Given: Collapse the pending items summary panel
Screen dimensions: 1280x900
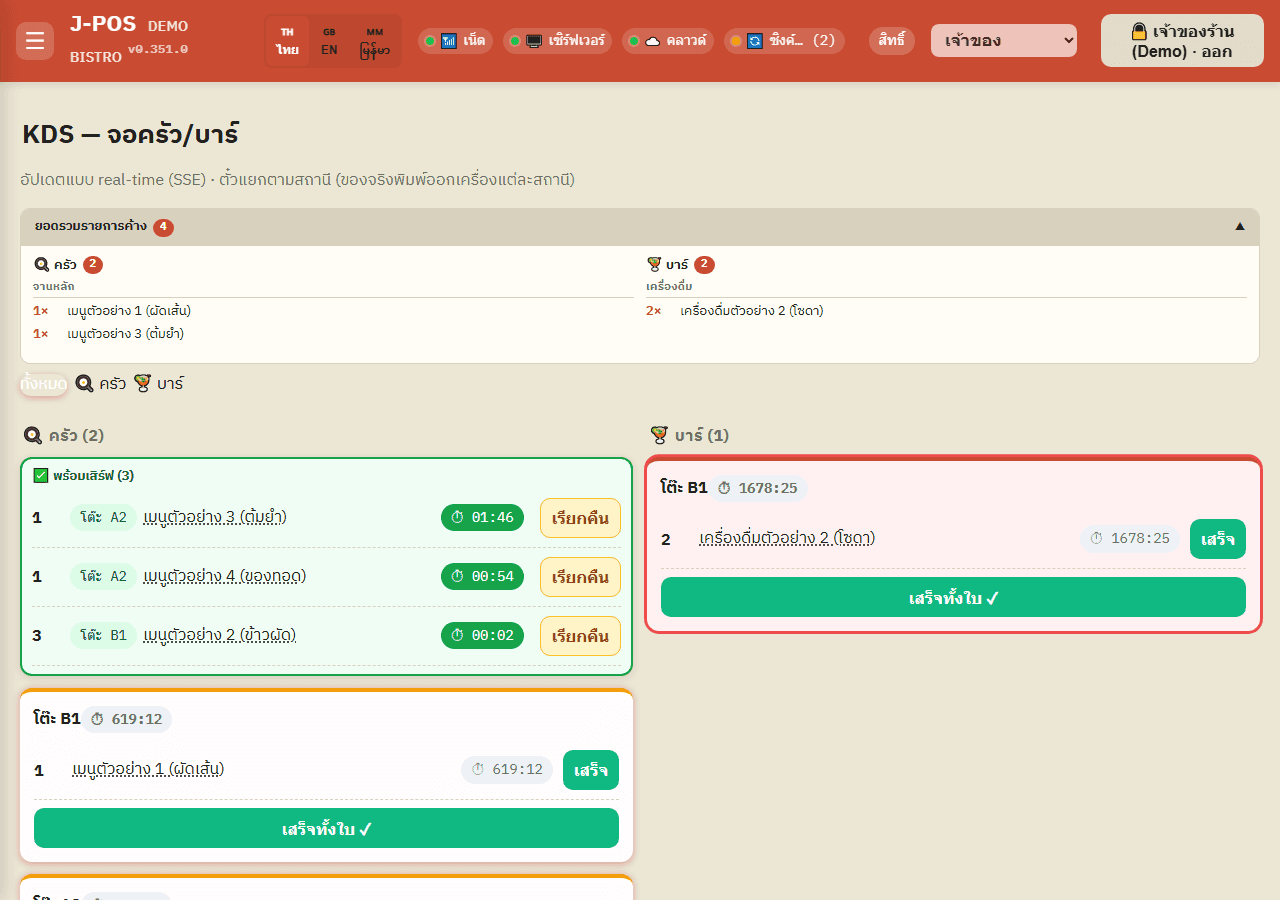Looking at the screenshot, I should tap(1240, 227).
